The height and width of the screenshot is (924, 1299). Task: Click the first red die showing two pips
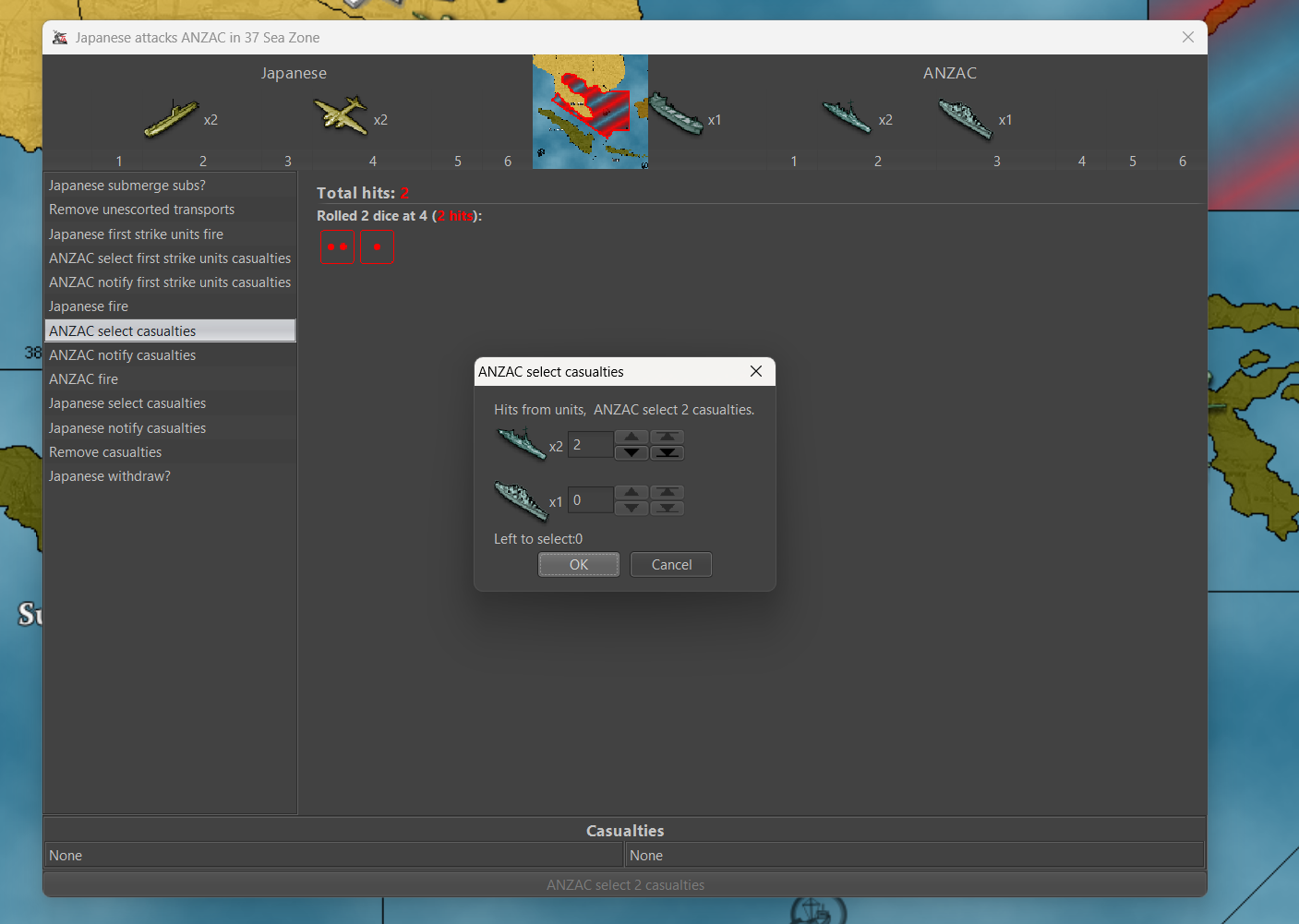337,247
